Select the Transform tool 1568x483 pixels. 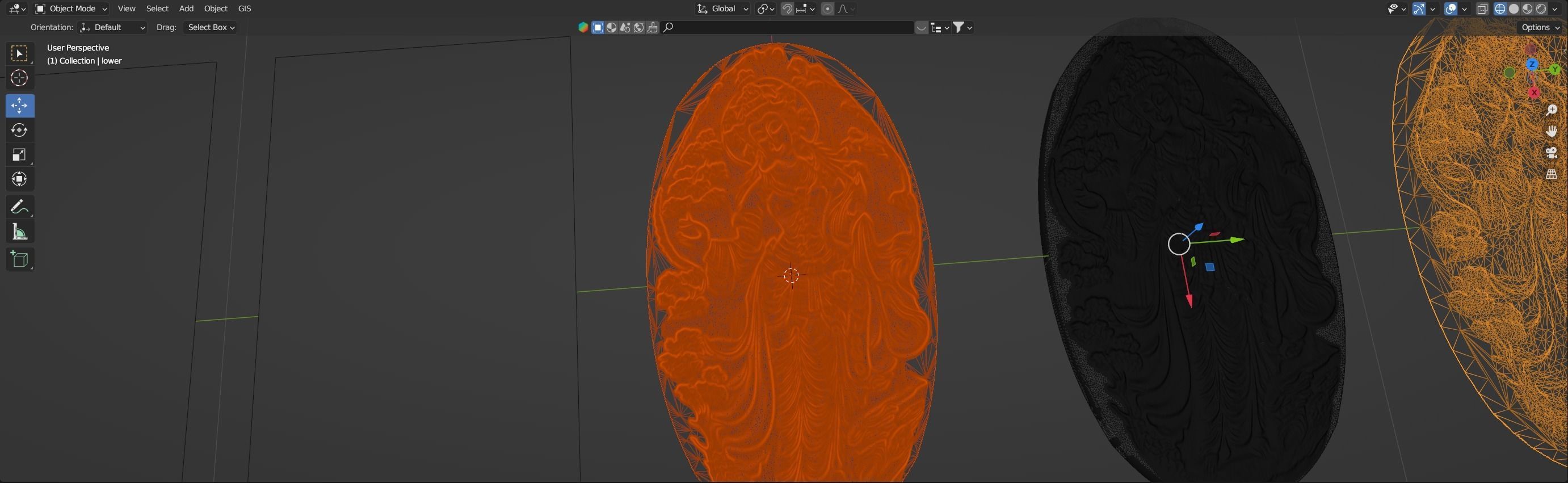coord(19,178)
